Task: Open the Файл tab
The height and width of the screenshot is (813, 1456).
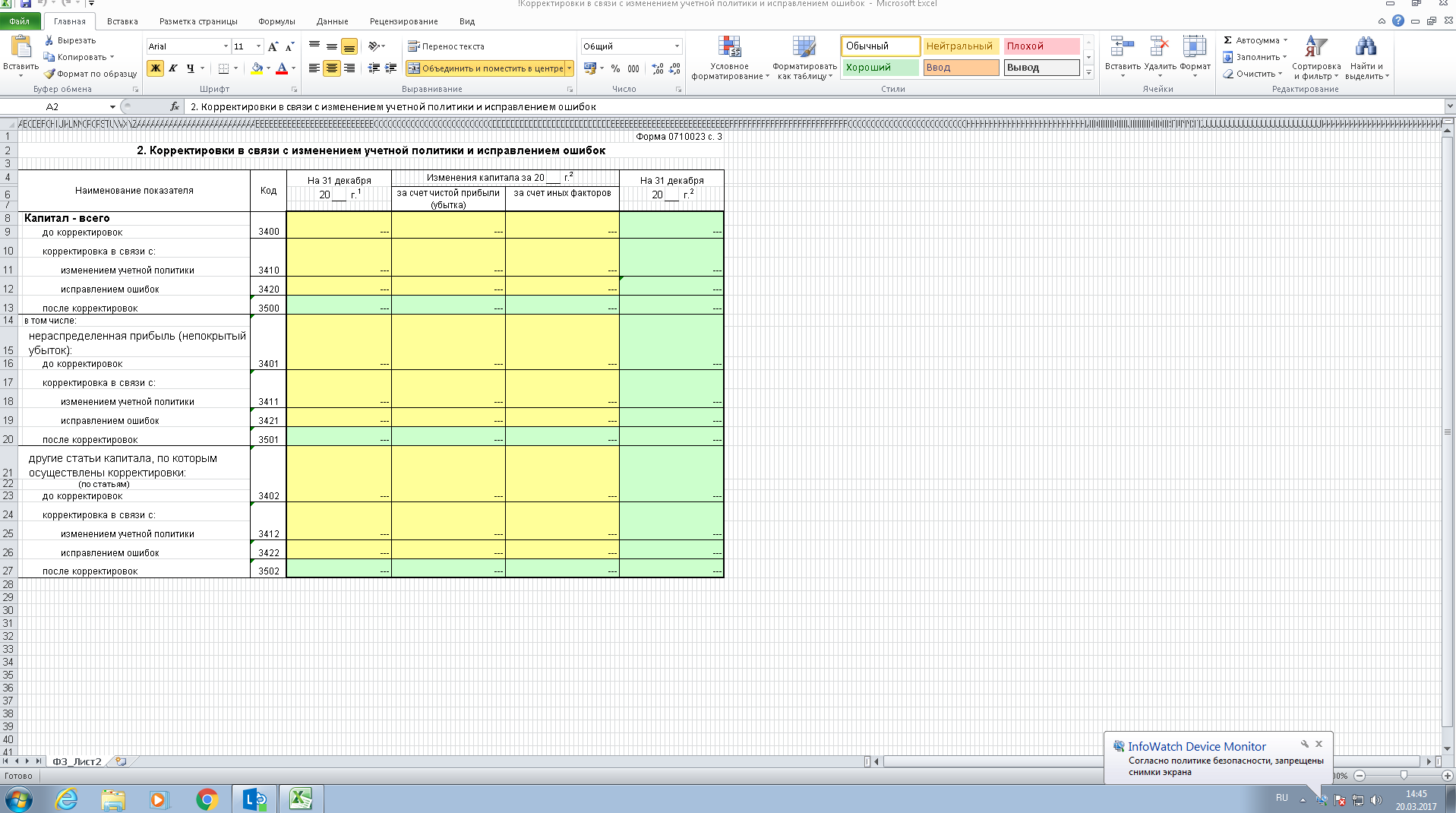Action: (x=20, y=21)
